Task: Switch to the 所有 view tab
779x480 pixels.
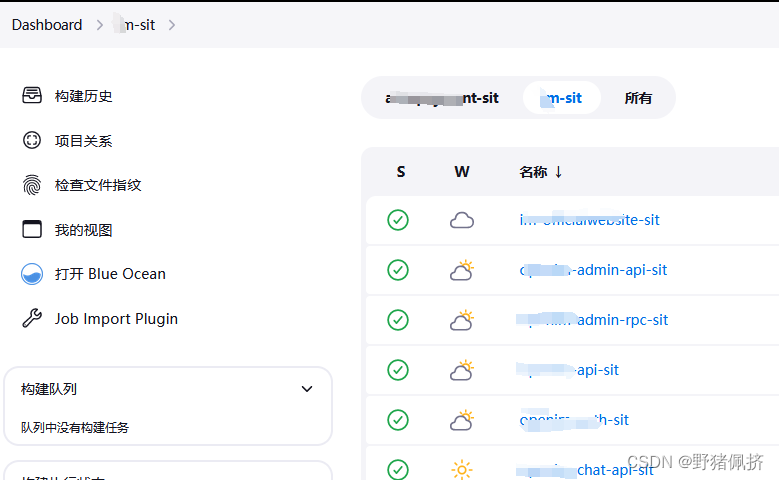Action: (x=638, y=98)
